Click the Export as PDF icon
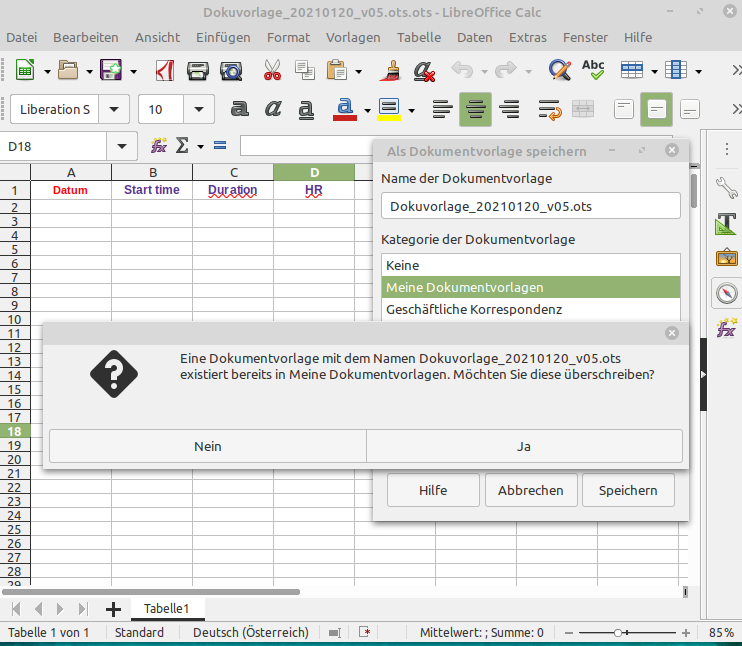 point(164,71)
